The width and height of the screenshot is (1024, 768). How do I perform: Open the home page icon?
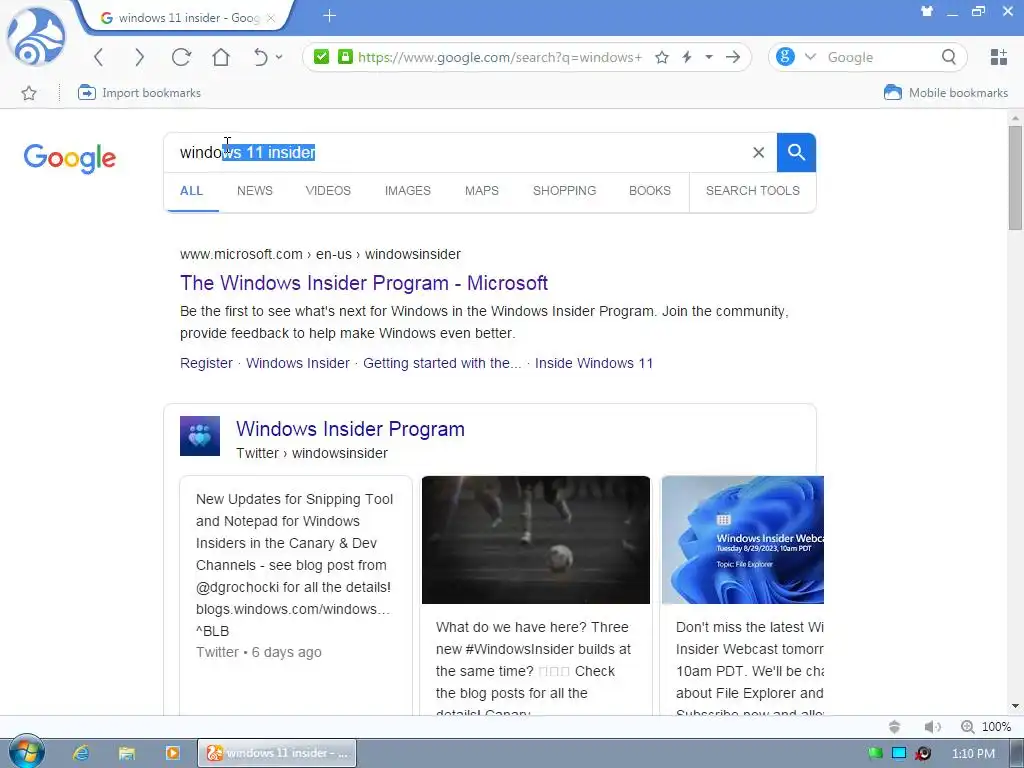tap(221, 57)
